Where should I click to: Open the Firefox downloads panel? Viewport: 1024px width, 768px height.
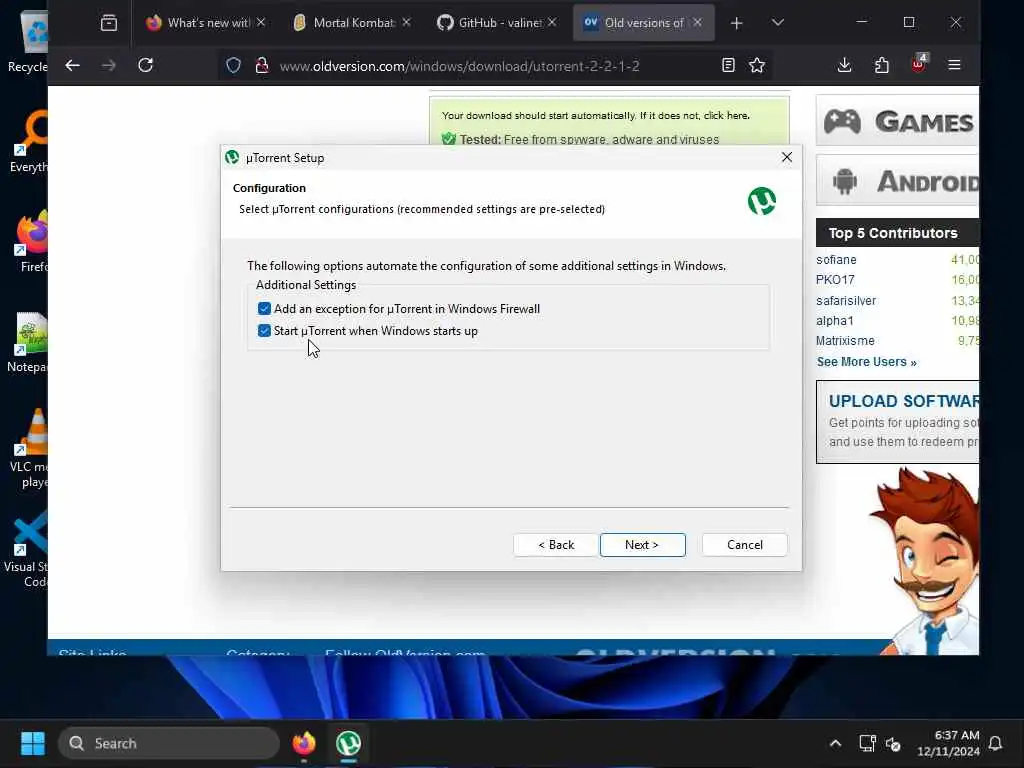coord(844,65)
